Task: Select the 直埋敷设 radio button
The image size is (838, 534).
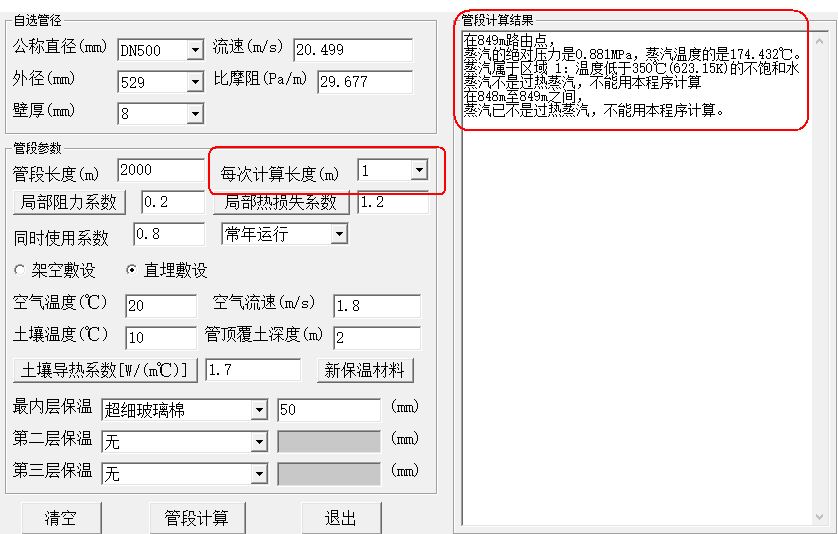Action: 132,271
